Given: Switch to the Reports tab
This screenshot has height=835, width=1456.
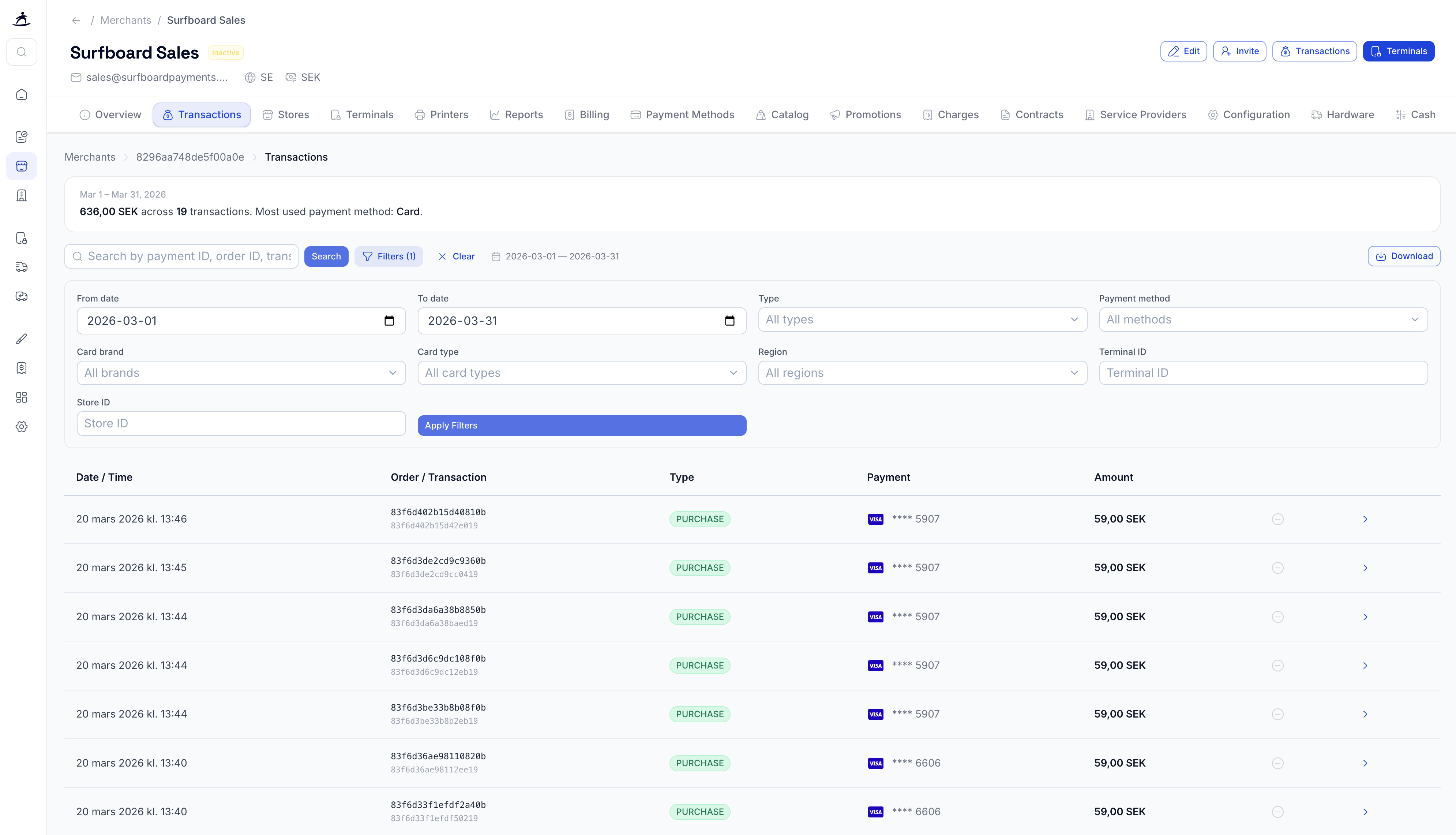Looking at the screenshot, I should click(x=516, y=114).
